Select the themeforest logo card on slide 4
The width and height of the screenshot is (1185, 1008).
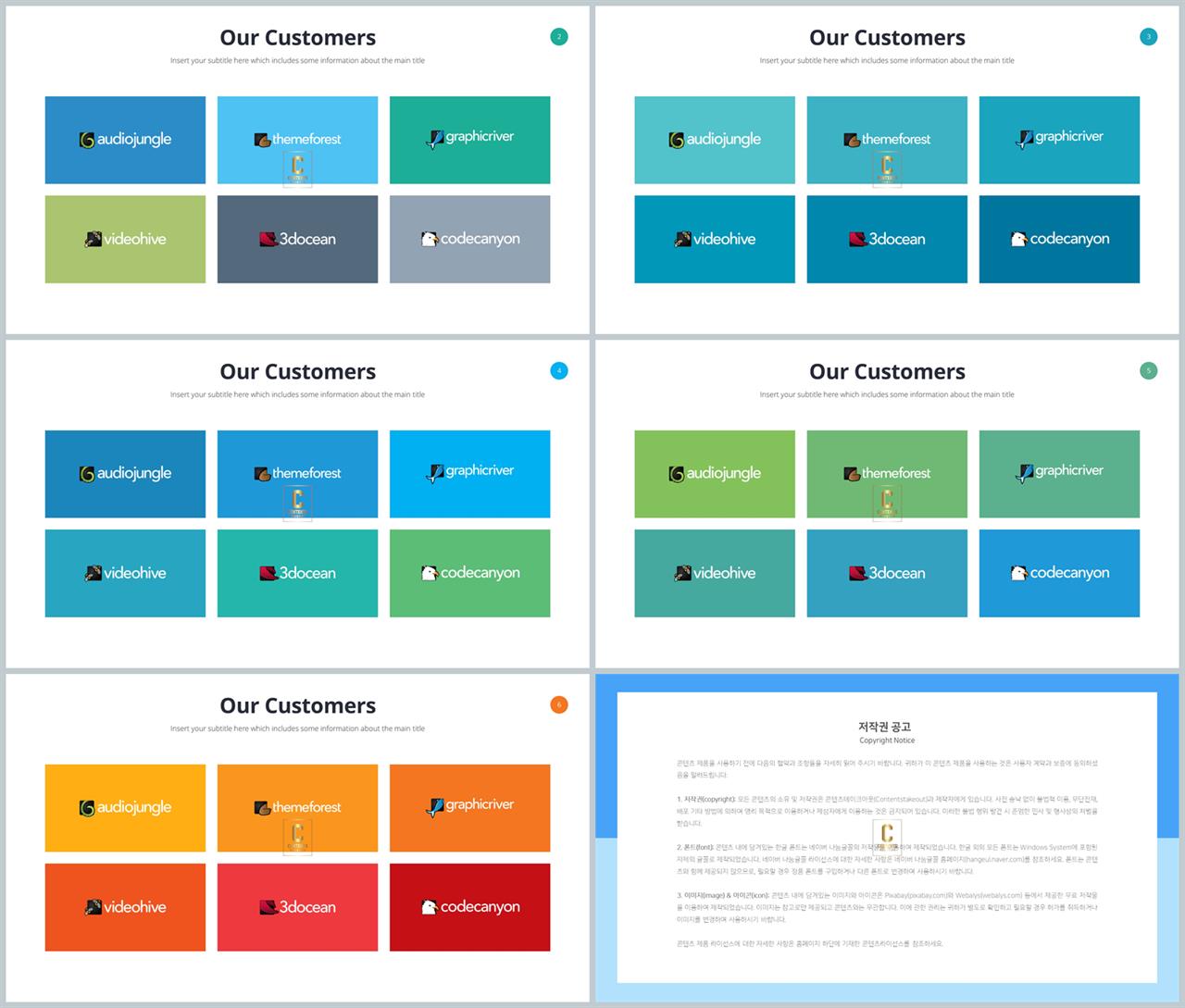point(297,474)
